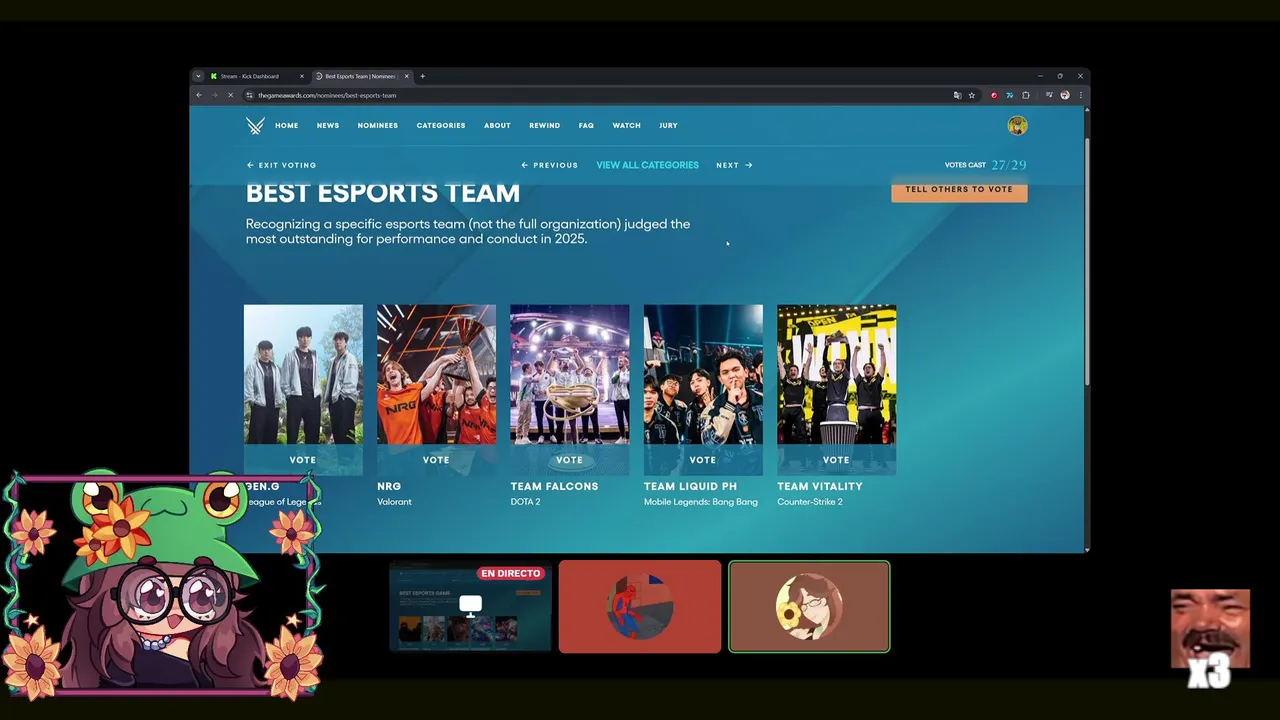The width and height of the screenshot is (1280, 720).
Task: Select the EN DIRECTO screen share thumbnail
Action: [470, 607]
